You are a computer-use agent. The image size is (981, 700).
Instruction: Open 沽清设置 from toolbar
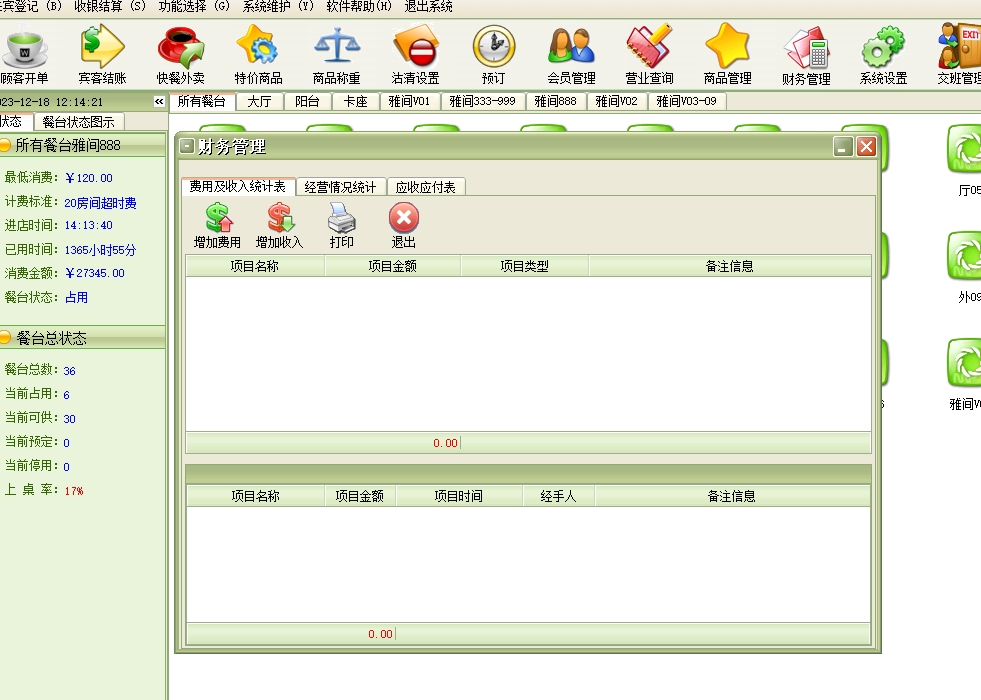click(x=415, y=55)
